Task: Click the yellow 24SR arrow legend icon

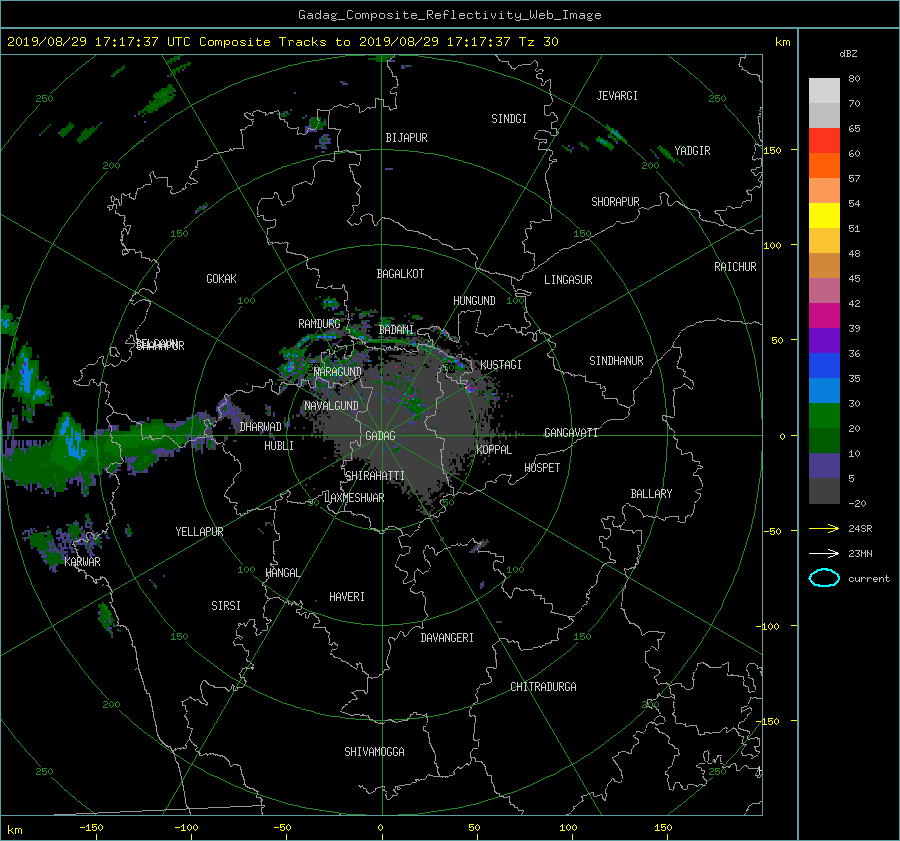Action: [x=824, y=528]
